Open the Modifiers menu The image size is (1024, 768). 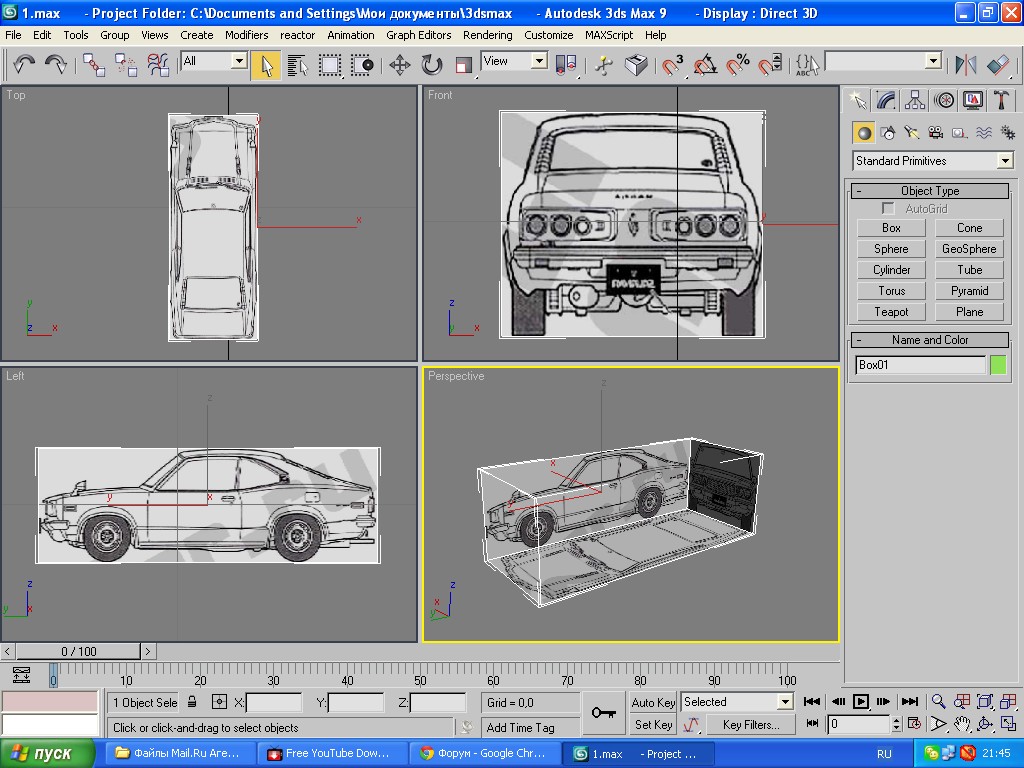pos(246,35)
